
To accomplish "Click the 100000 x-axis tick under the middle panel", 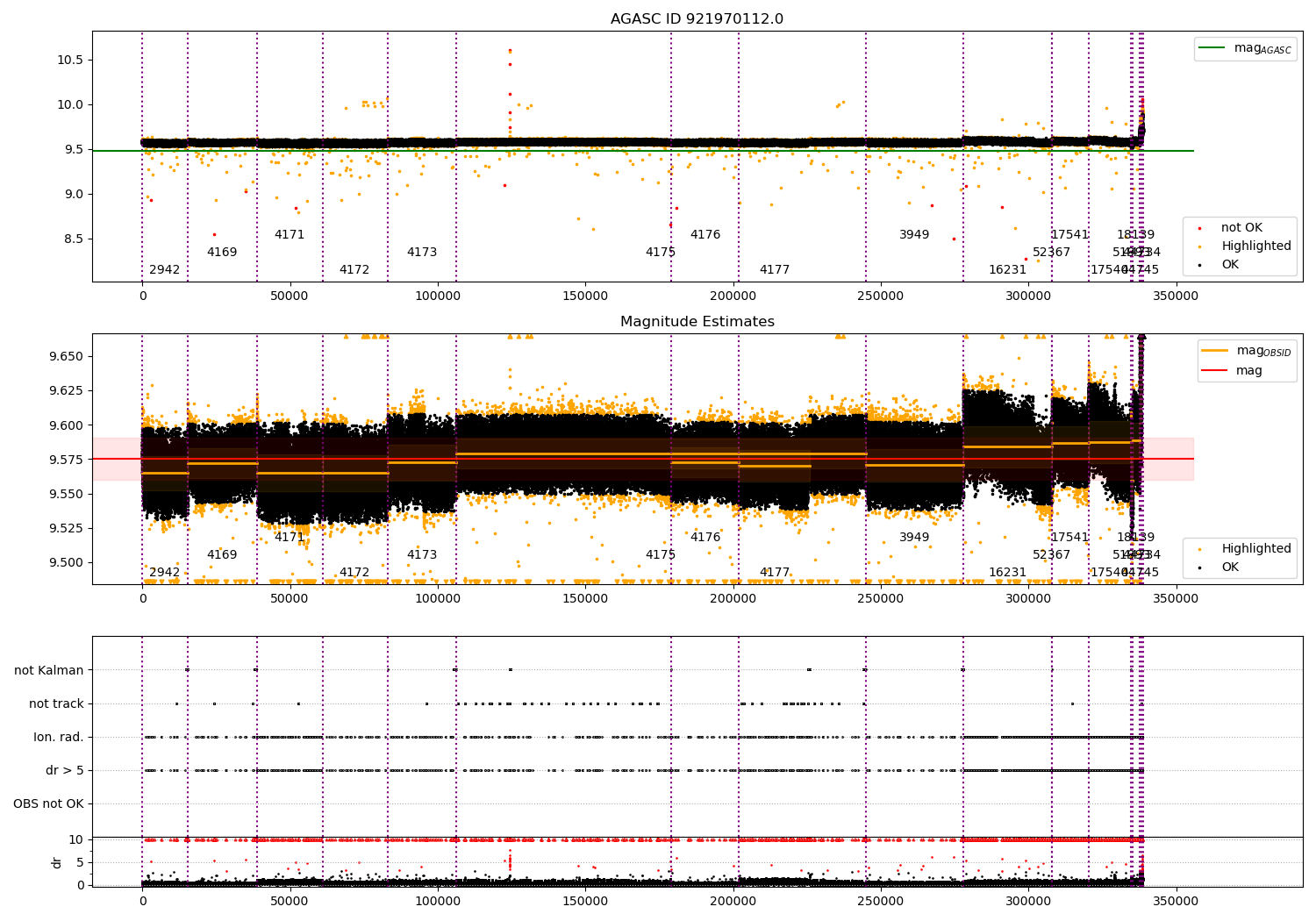I will click(x=437, y=599).
